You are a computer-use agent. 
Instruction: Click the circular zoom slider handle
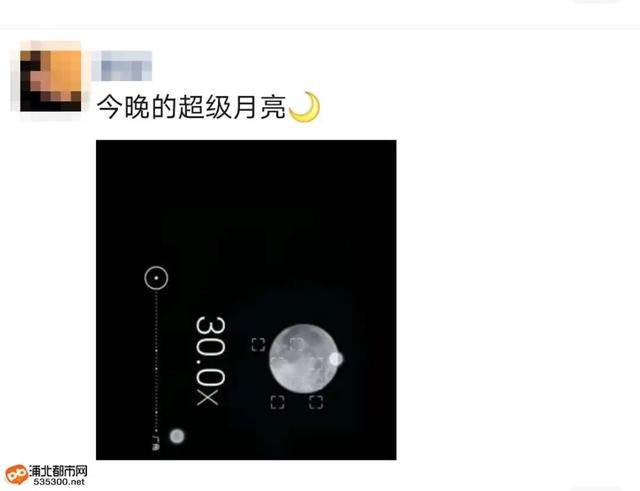coord(156,278)
